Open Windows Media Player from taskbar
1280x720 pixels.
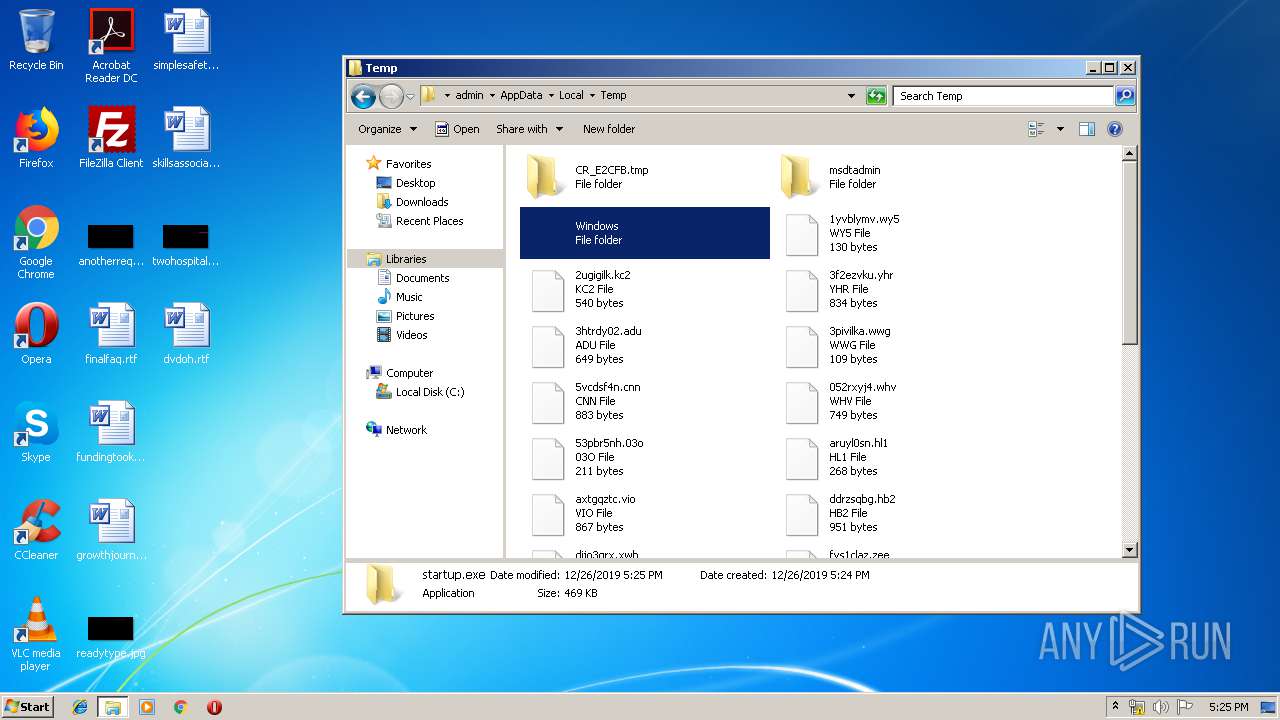(x=147, y=707)
